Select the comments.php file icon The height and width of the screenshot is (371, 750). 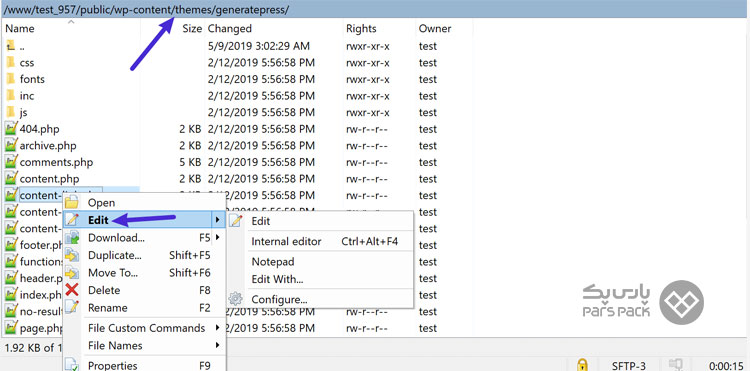point(11,162)
